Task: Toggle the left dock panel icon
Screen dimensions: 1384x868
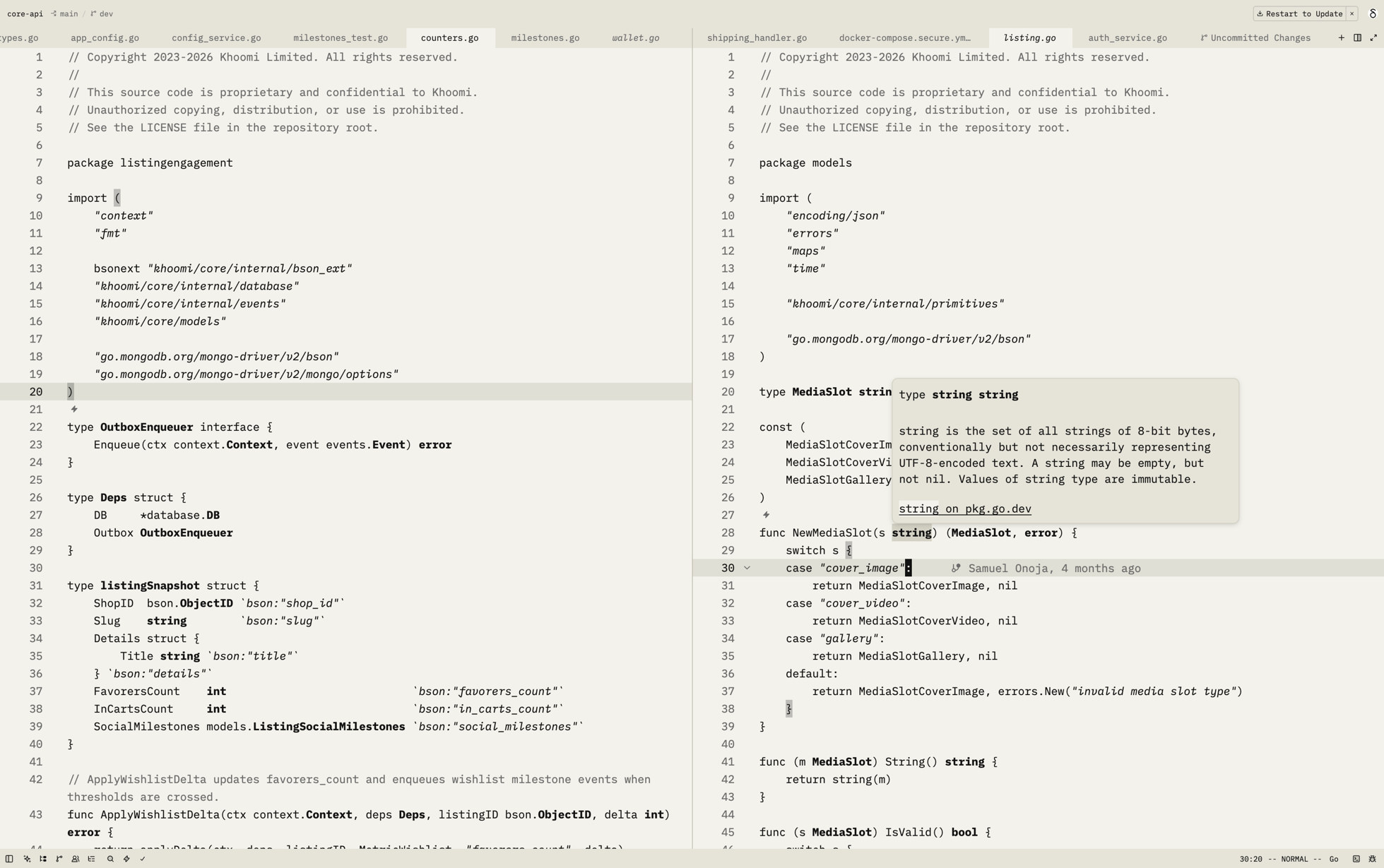Action: tap(9, 859)
